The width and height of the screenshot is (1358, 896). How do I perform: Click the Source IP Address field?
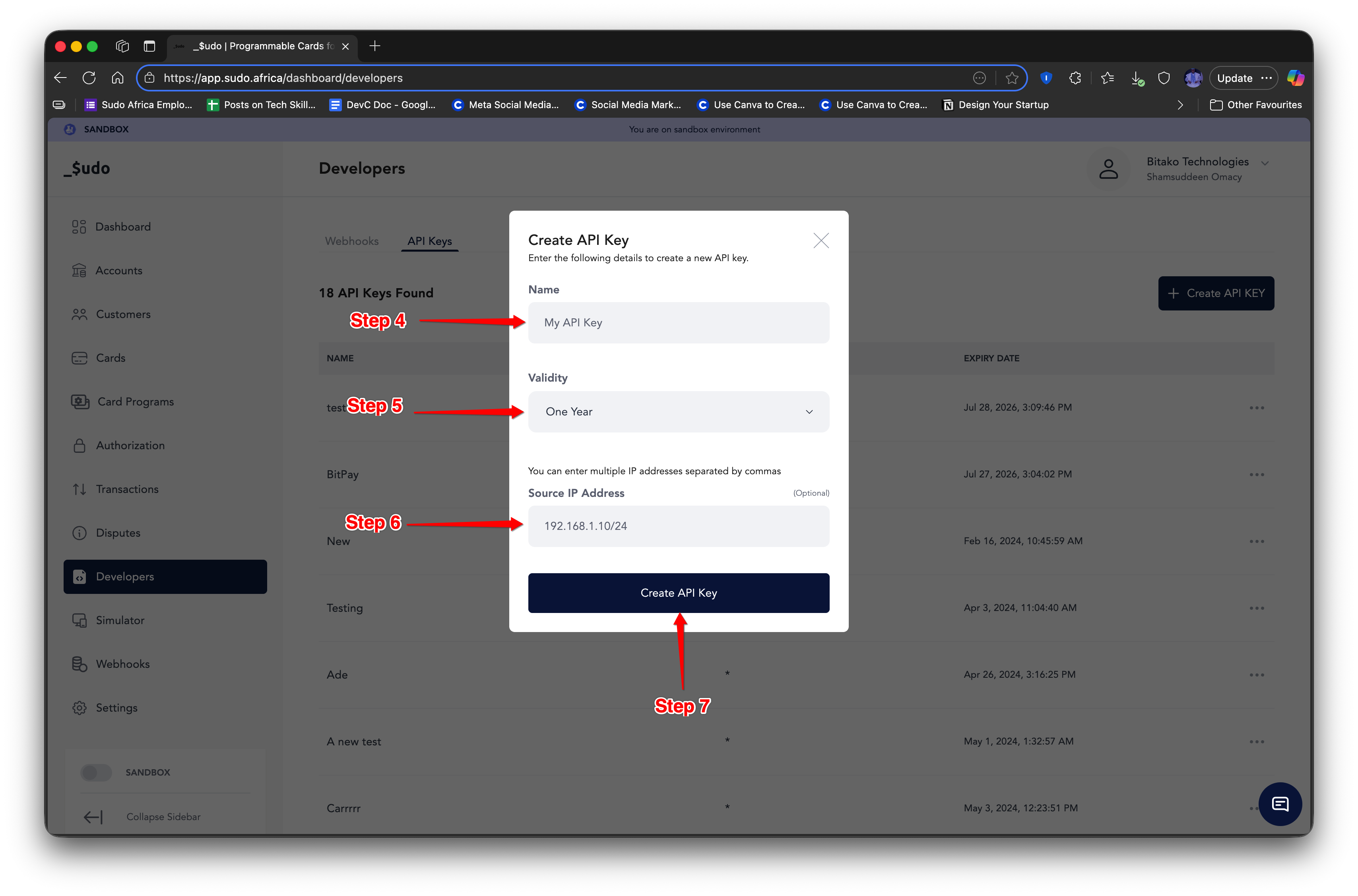tap(678, 526)
